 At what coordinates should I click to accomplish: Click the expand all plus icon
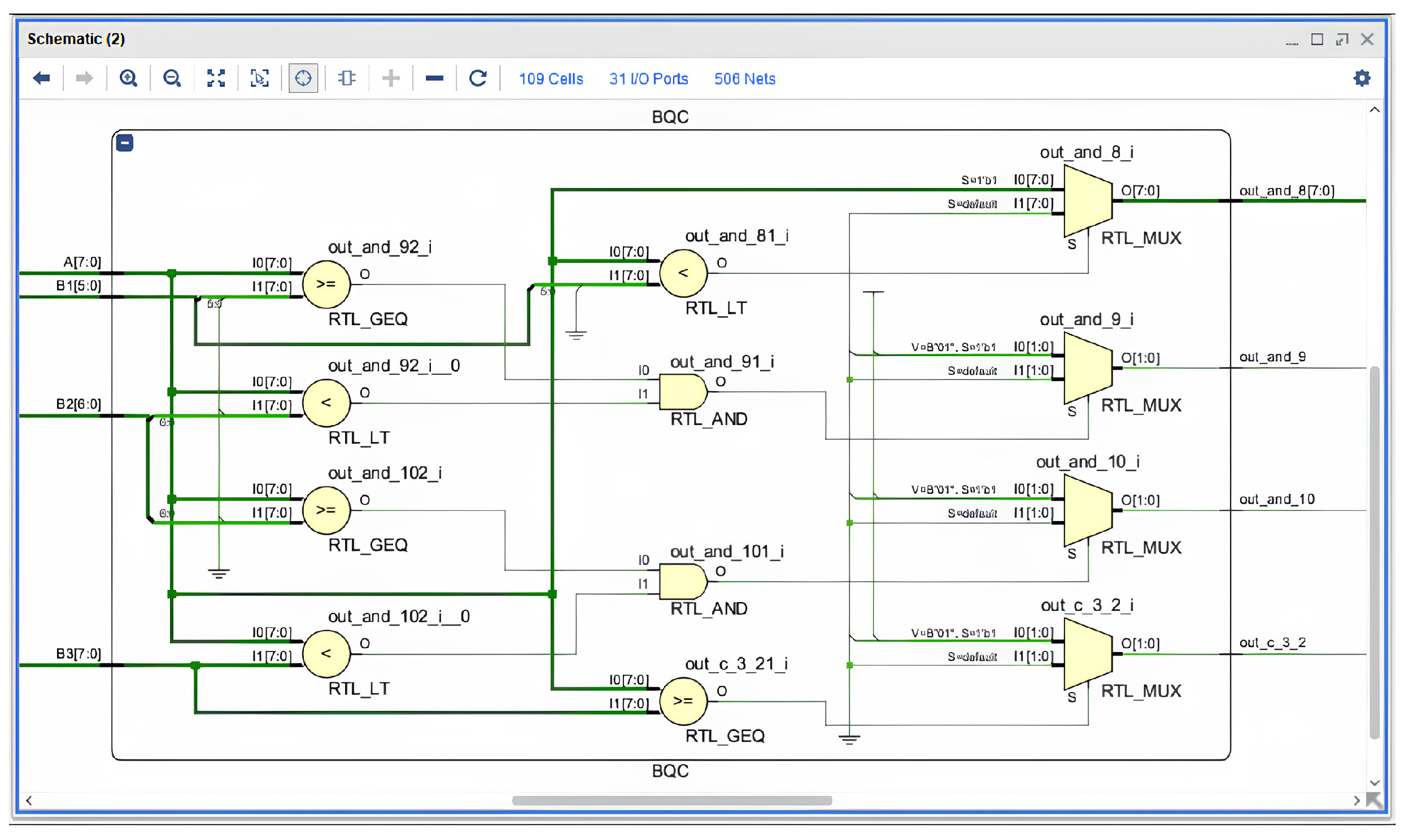(x=391, y=78)
